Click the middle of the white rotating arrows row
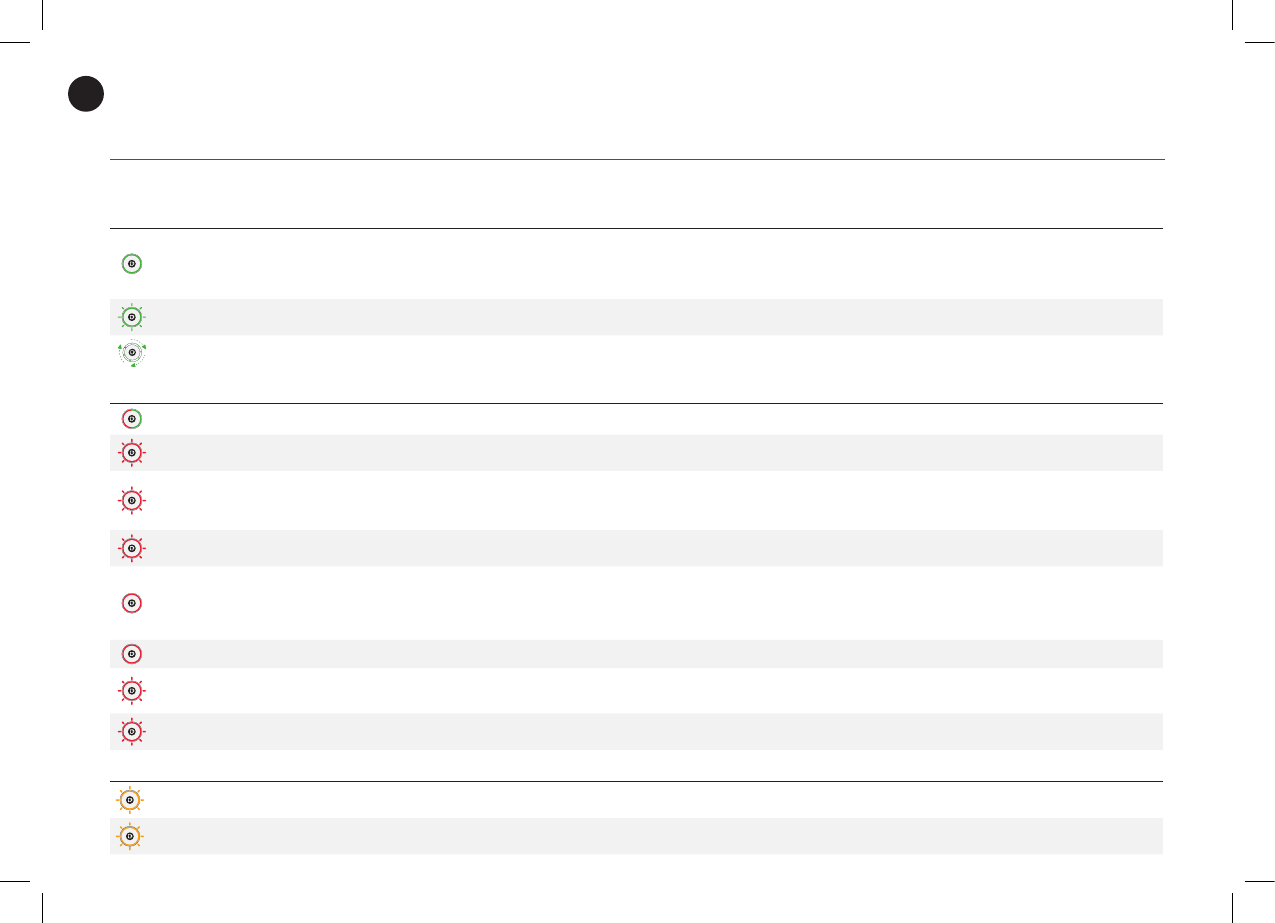The width and height of the screenshot is (1275, 923). pyautogui.click(x=636, y=369)
